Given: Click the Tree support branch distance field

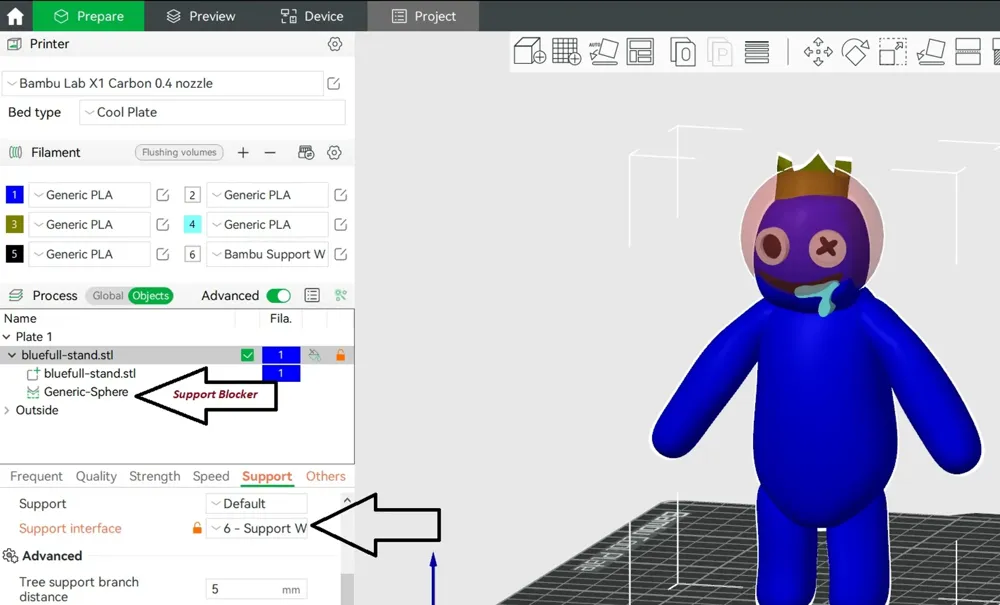Looking at the screenshot, I should 256,589.
